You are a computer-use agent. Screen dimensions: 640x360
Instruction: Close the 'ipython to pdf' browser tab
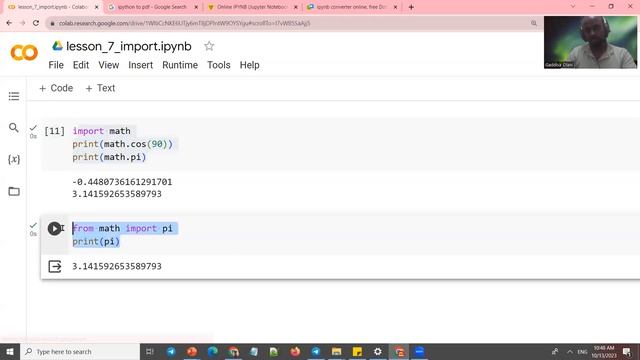point(196,7)
